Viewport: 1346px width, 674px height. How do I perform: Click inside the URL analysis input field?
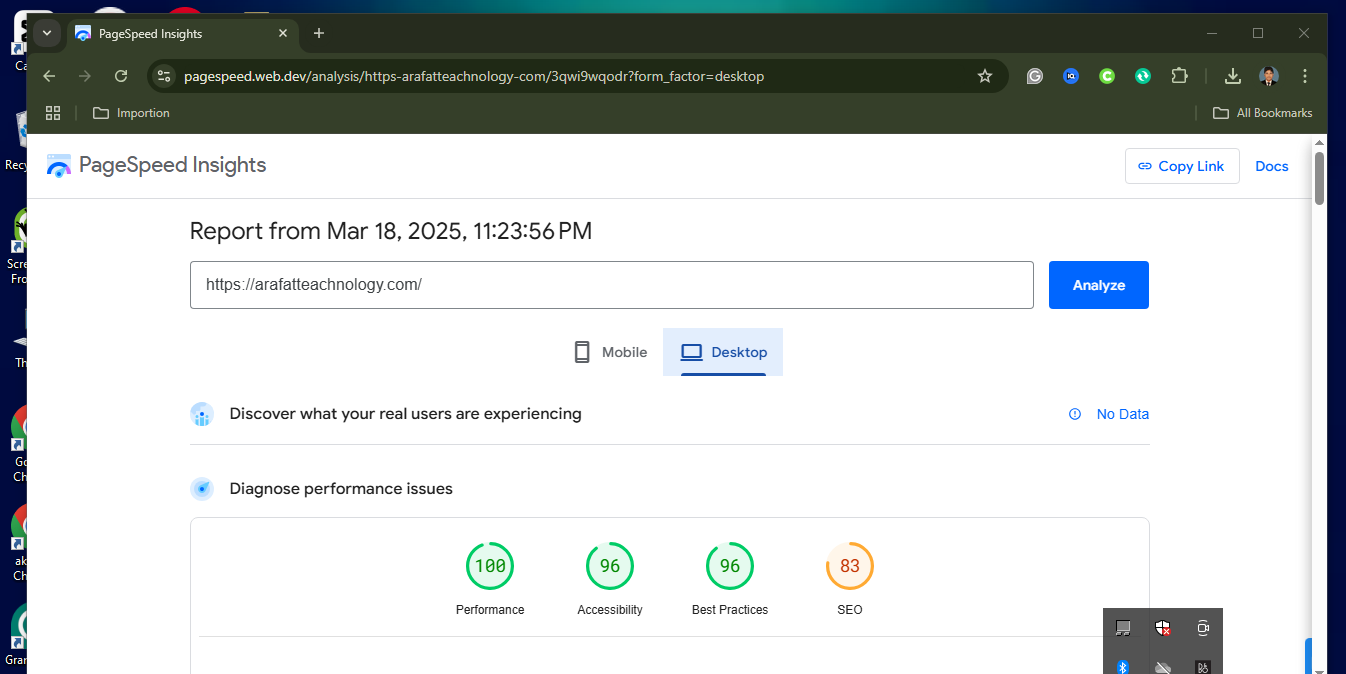[x=612, y=285]
